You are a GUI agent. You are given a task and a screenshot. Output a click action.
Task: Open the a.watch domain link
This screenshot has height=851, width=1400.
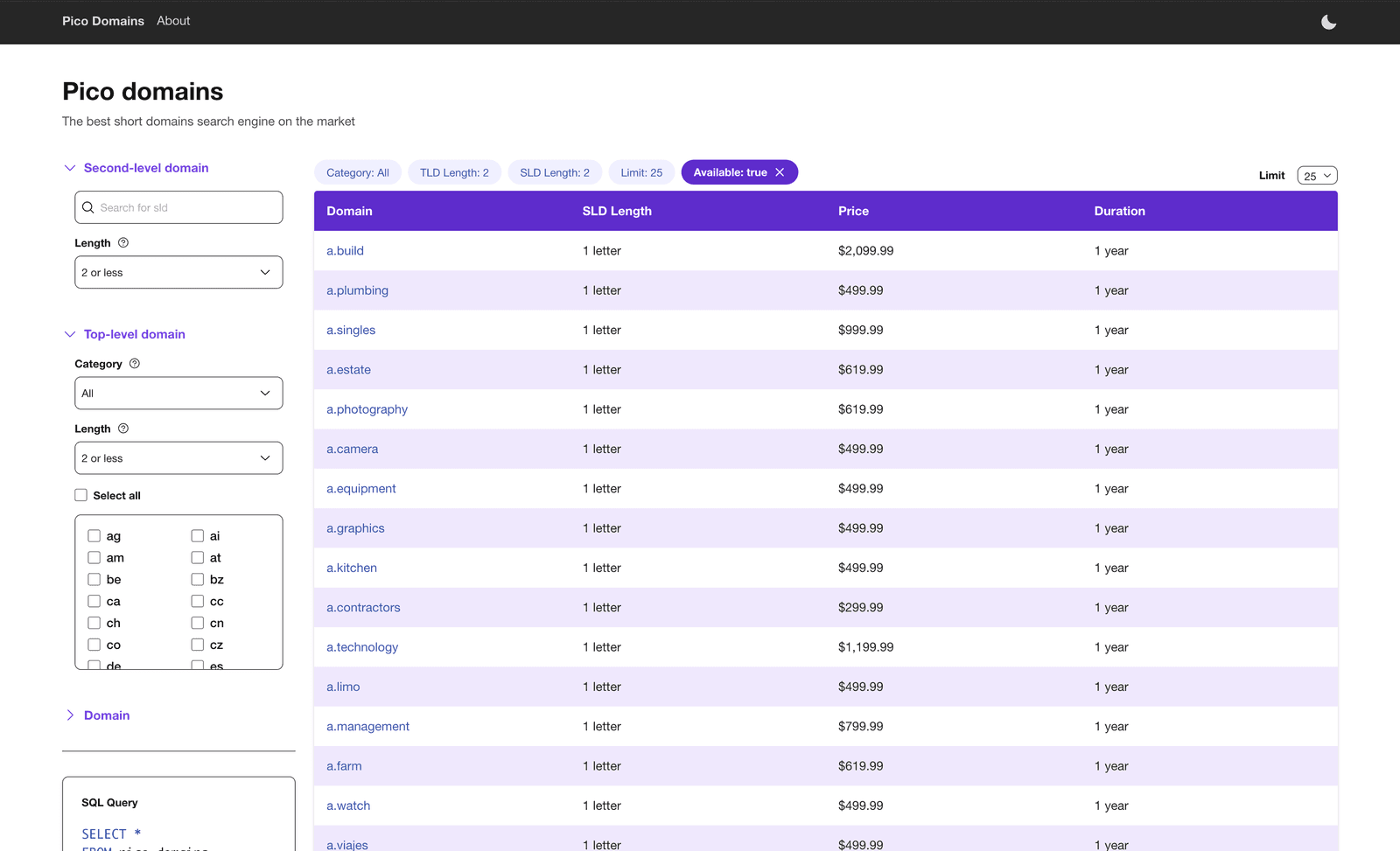pyautogui.click(x=348, y=806)
